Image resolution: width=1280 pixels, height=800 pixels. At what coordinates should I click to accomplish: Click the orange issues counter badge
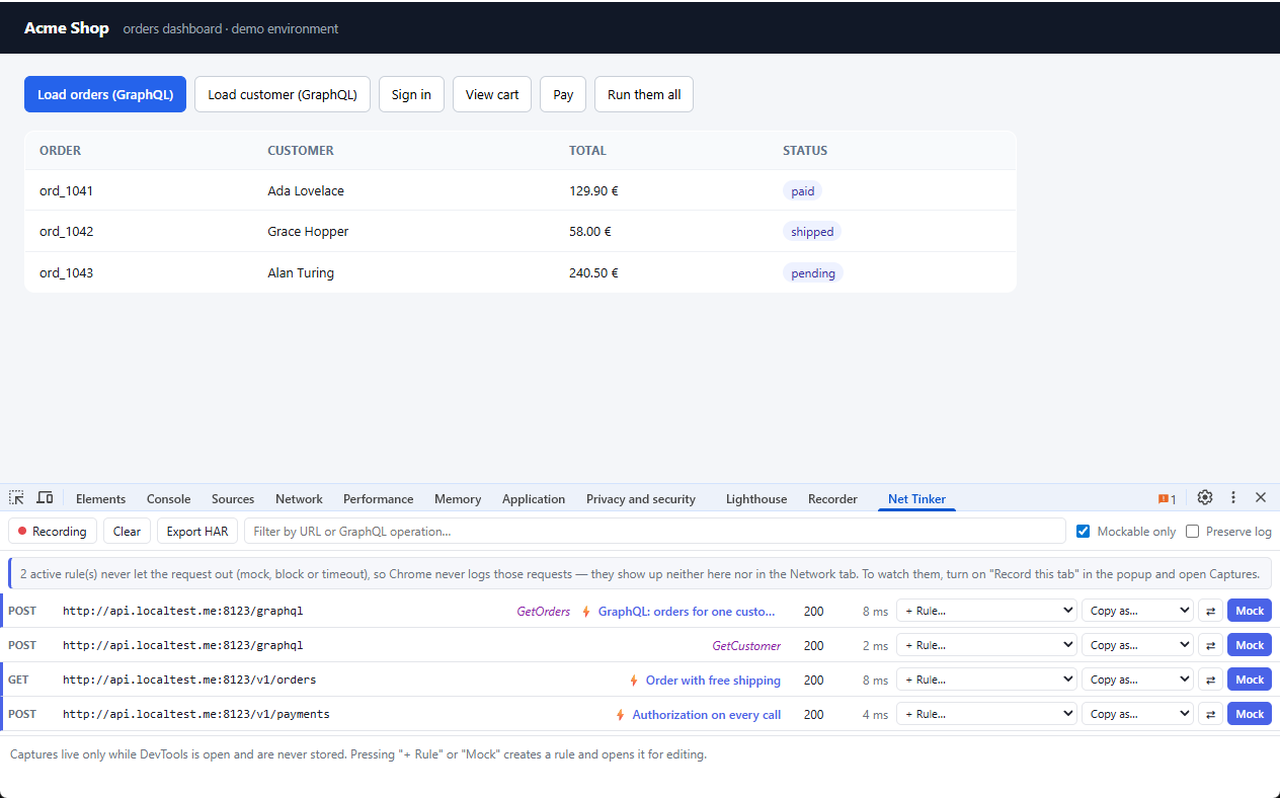(1167, 499)
